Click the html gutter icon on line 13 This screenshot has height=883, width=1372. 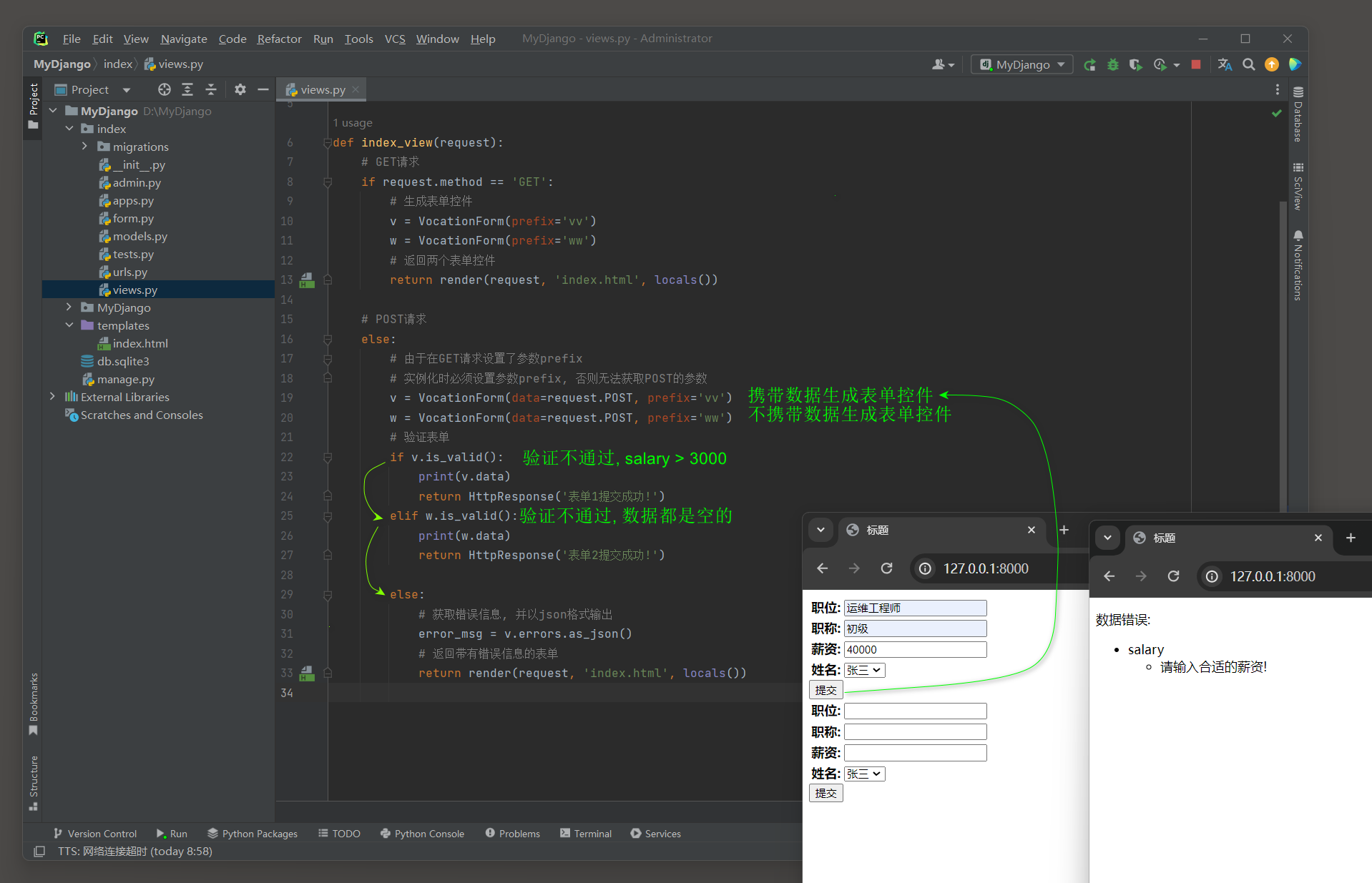click(x=307, y=280)
